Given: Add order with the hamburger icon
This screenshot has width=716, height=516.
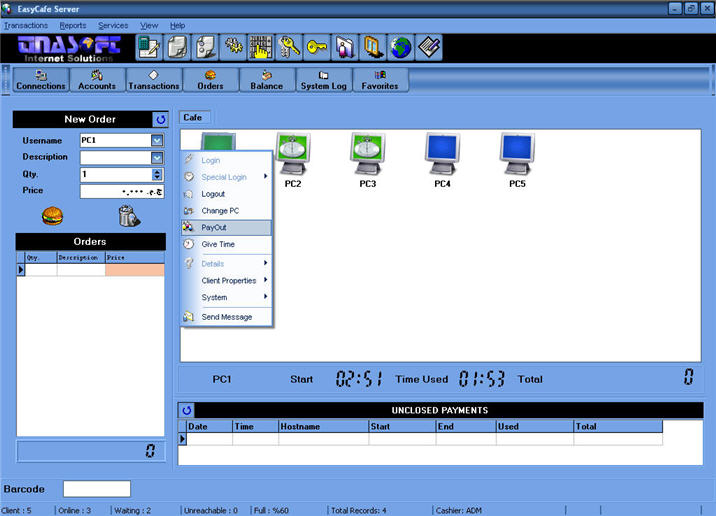Looking at the screenshot, I should [52, 216].
